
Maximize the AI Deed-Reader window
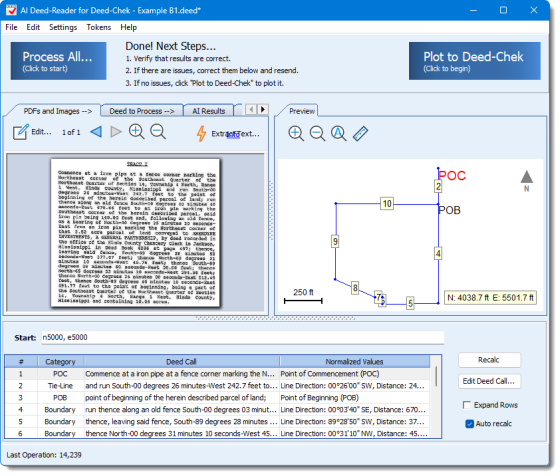click(x=503, y=10)
